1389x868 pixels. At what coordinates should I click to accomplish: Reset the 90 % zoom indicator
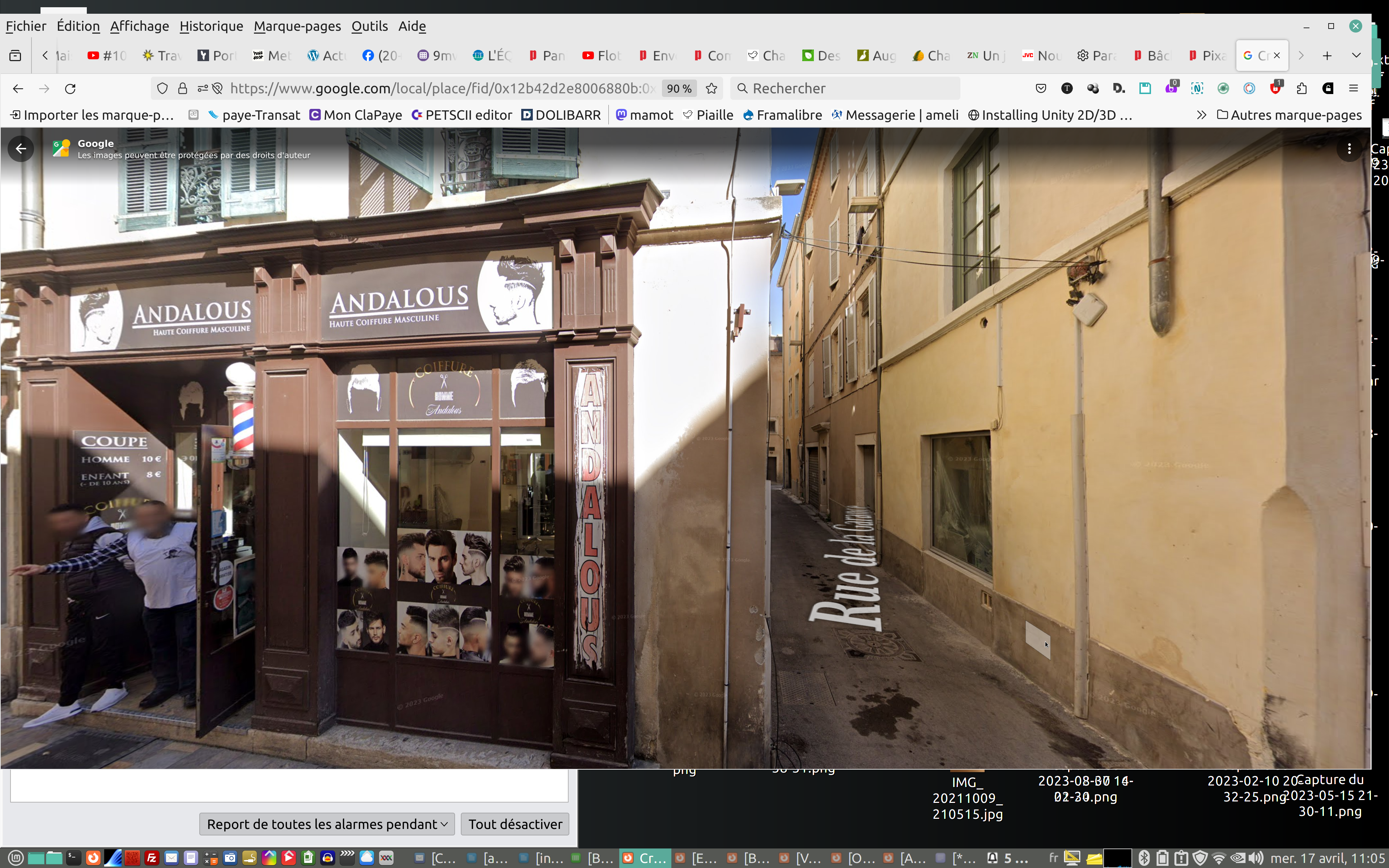click(679, 88)
